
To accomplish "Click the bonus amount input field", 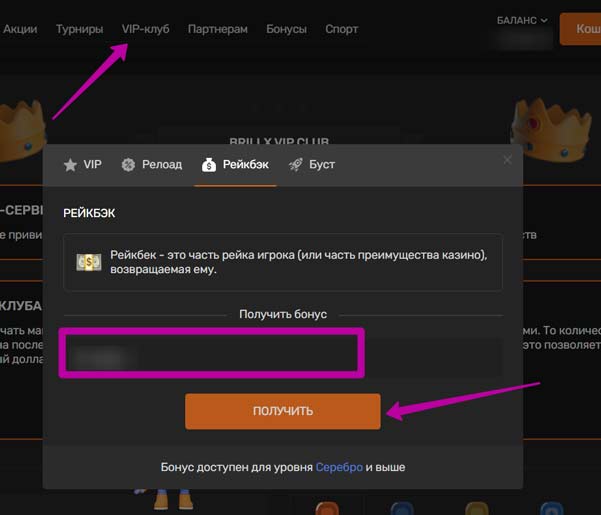I will [x=282, y=356].
